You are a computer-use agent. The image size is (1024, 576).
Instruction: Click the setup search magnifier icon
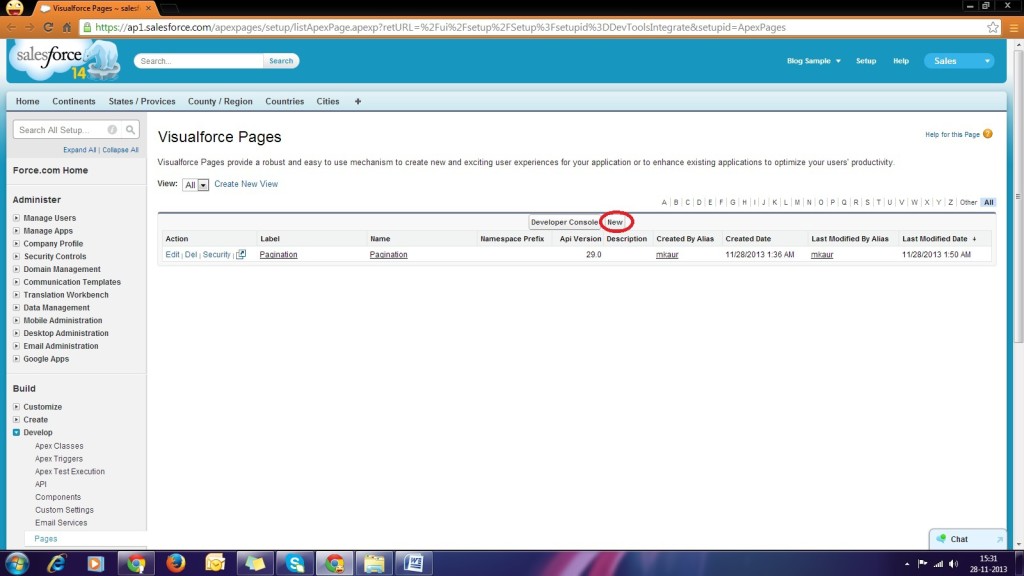click(131, 129)
